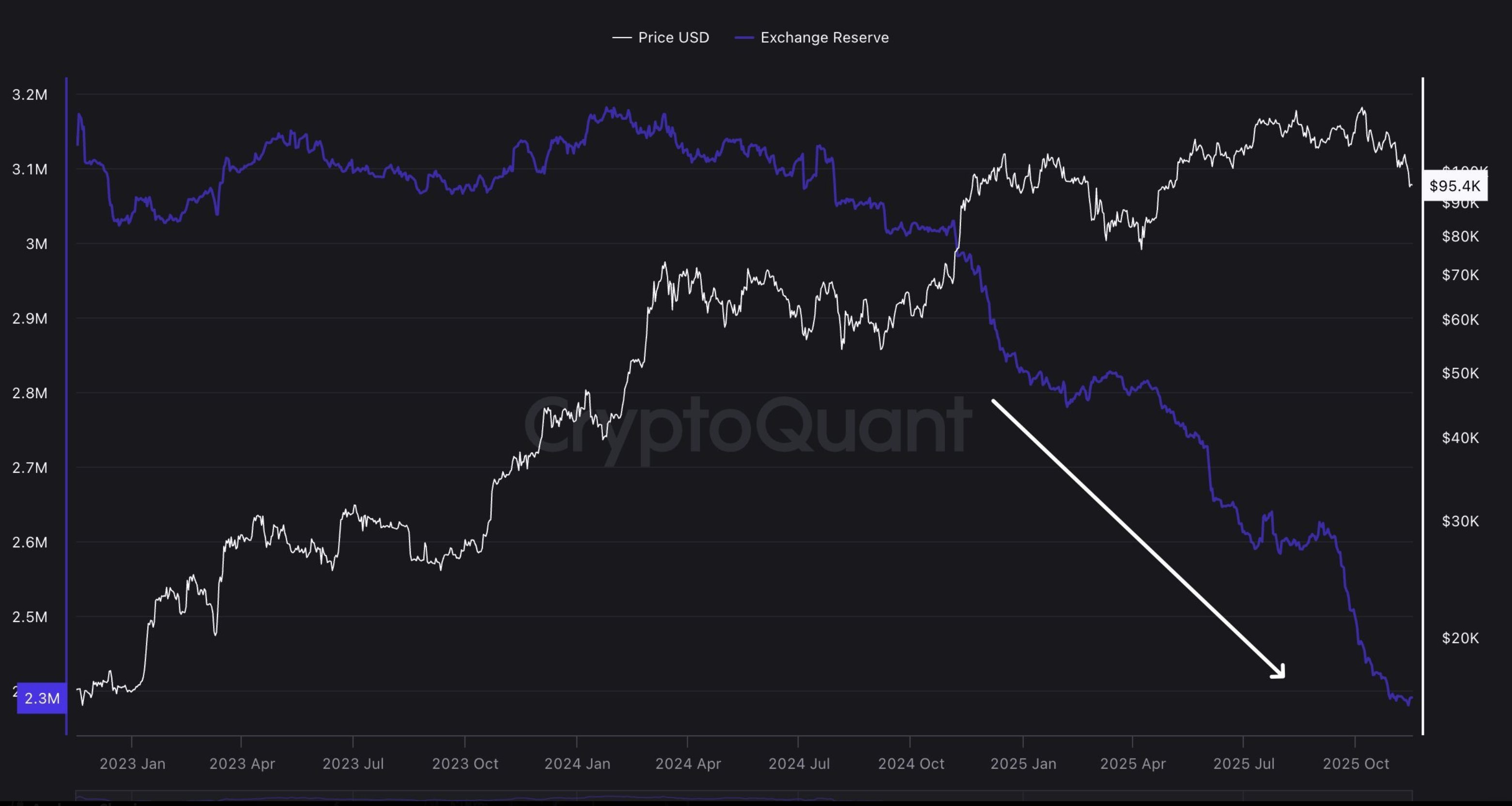Select the 2023 Jan date label
The image size is (1512, 806).
[x=132, y=764]
